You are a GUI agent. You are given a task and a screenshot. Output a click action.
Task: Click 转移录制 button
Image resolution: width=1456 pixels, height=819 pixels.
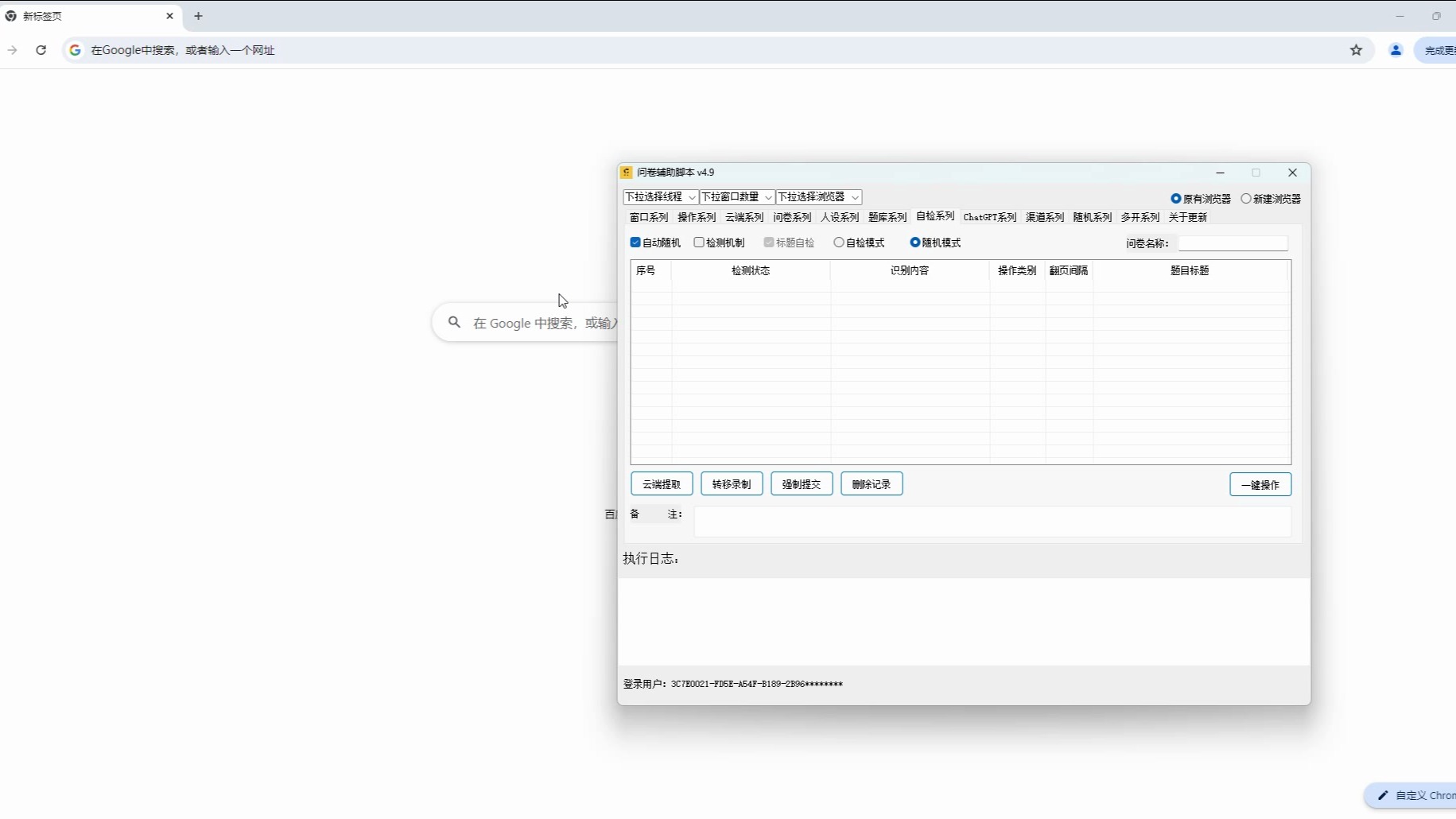[x=732, y=484]
